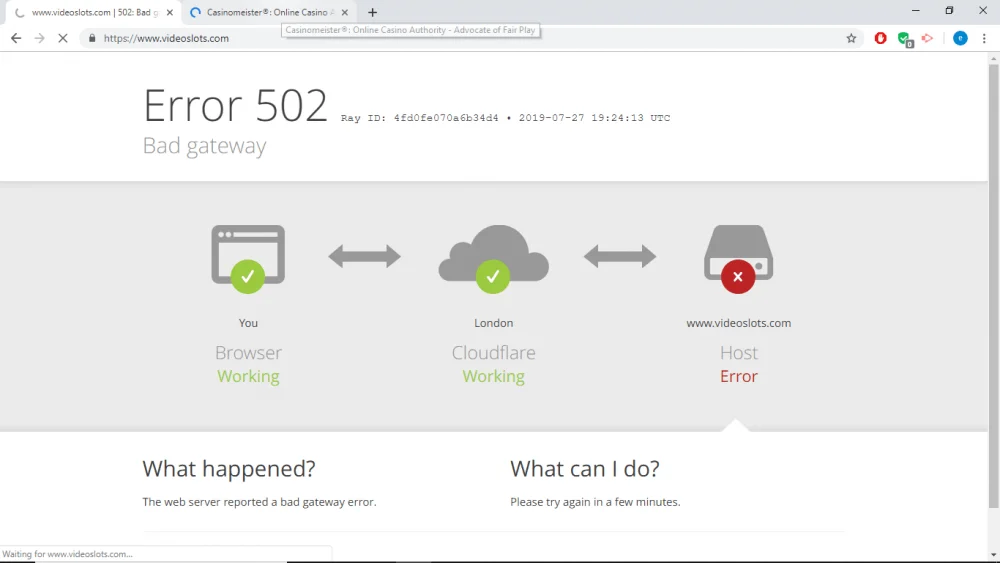This screenshot has height=563, width=1000.
Task: Open the green shield extension
Action: tap(904, 39)
